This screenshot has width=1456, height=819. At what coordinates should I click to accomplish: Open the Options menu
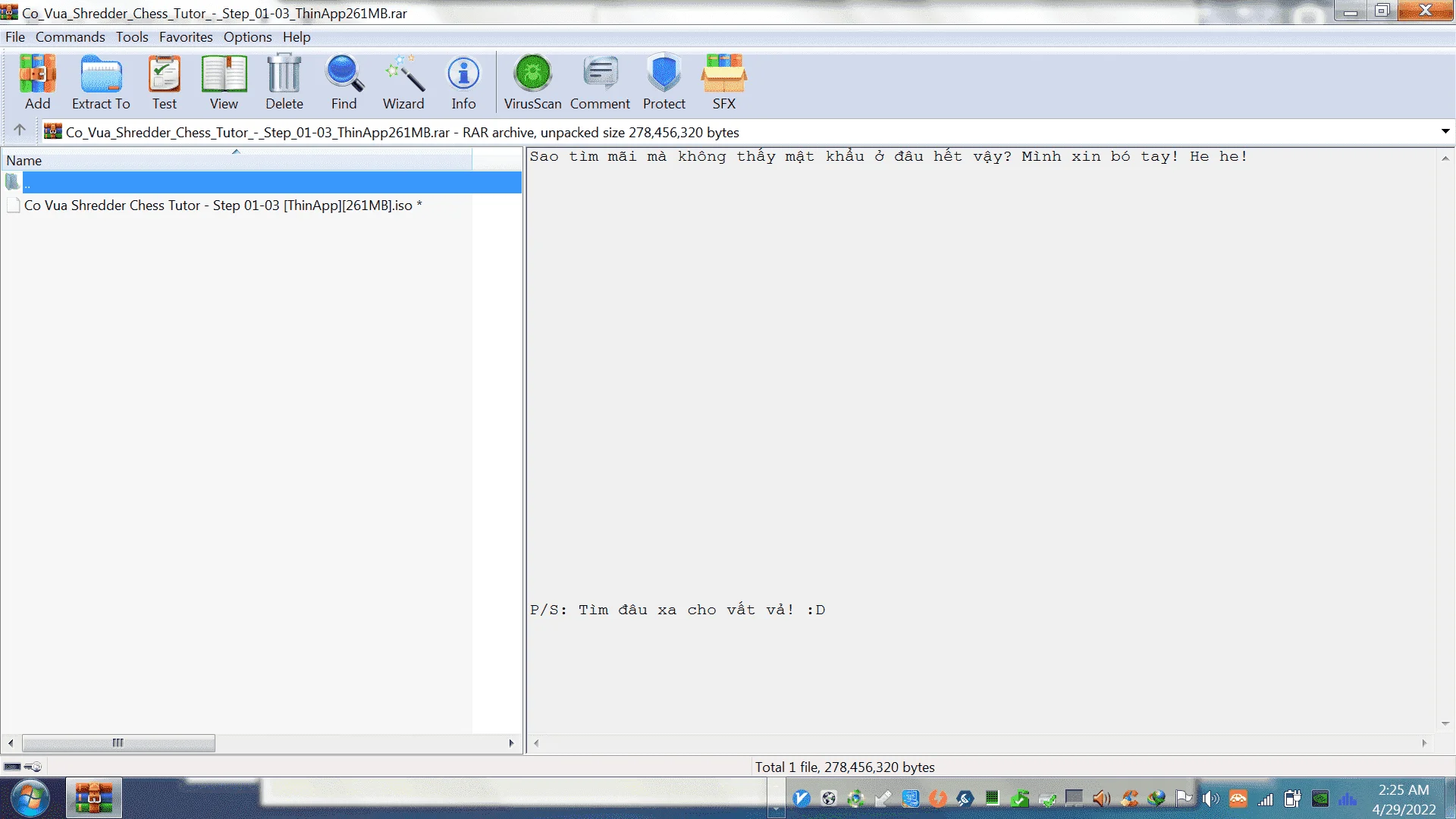tap(247, 36)
